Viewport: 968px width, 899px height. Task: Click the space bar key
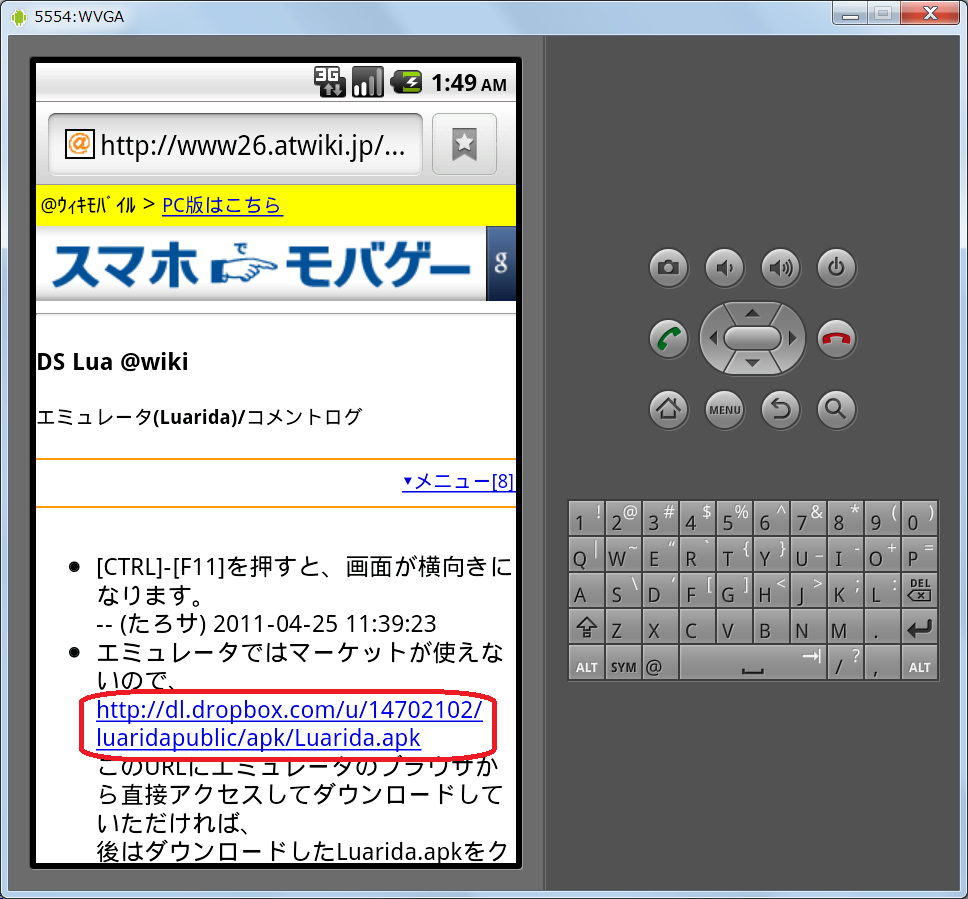click(753, 664)
